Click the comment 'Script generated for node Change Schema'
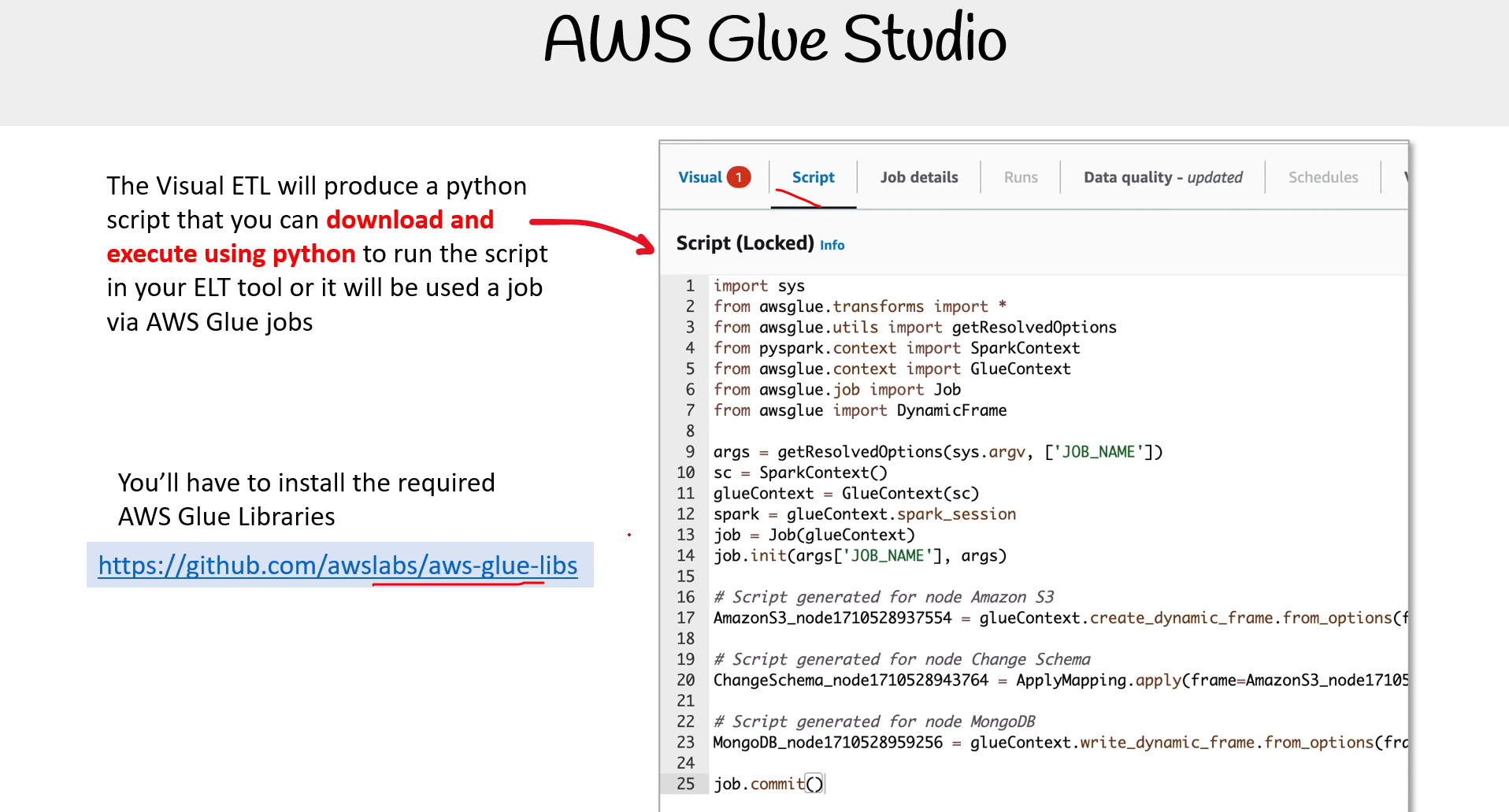The image size is (1509, 812). pos(902,659)
